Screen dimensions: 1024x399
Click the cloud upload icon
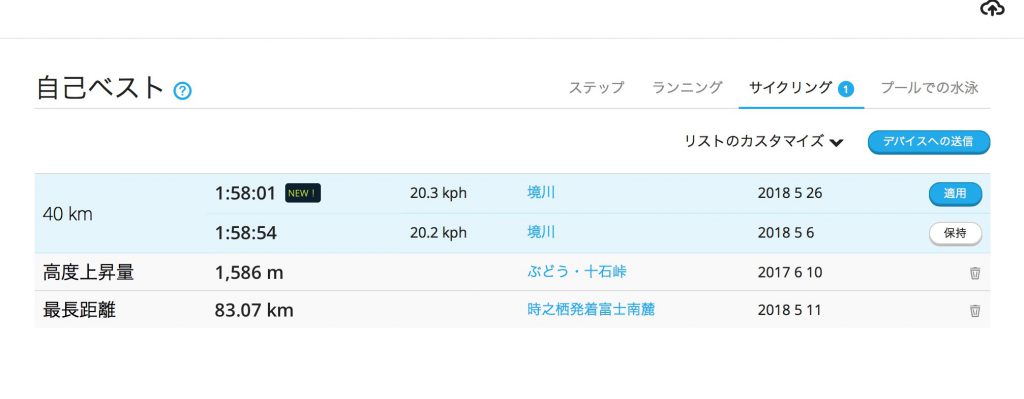(993, 8)
